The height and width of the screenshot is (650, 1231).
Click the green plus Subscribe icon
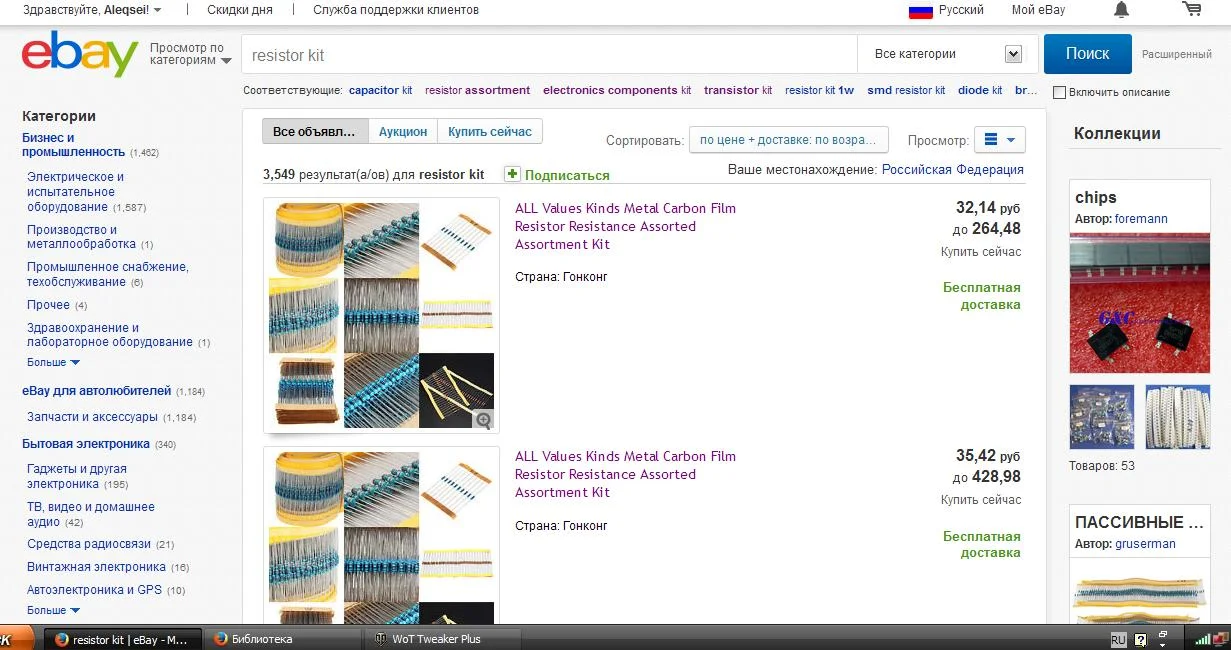(512, 174)
